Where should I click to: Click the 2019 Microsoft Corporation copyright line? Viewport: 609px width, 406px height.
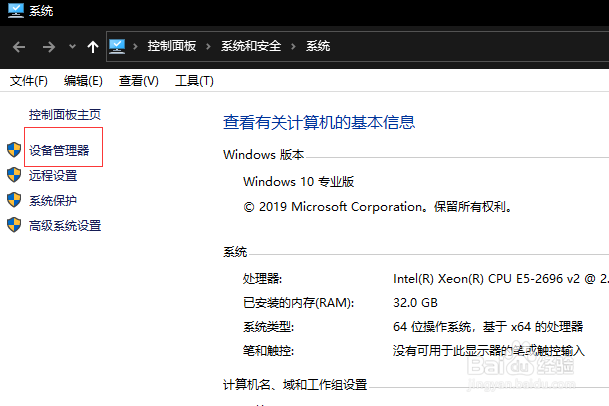pos(377,207)
